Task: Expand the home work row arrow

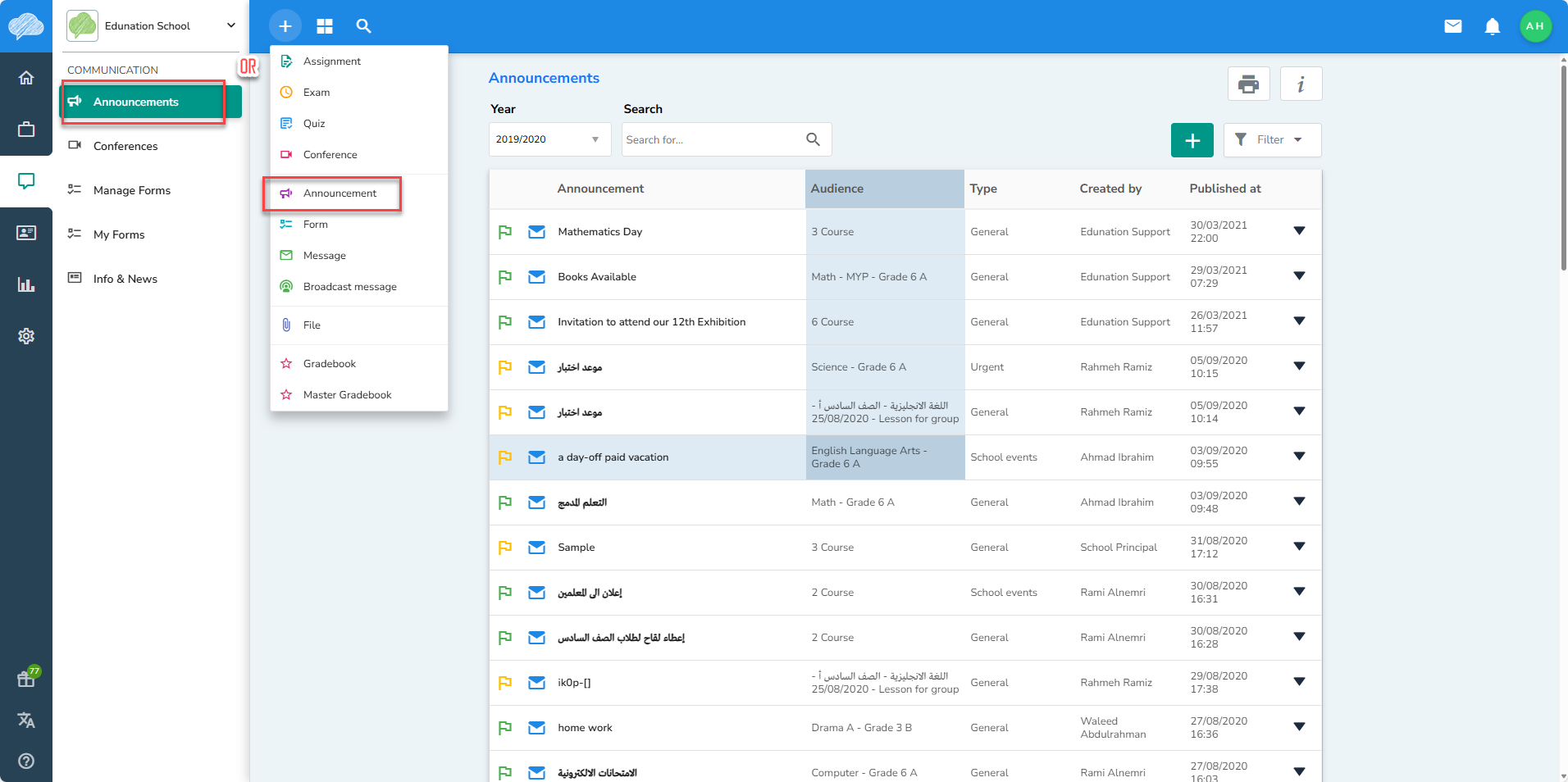Action: [x=1299, y=727]
